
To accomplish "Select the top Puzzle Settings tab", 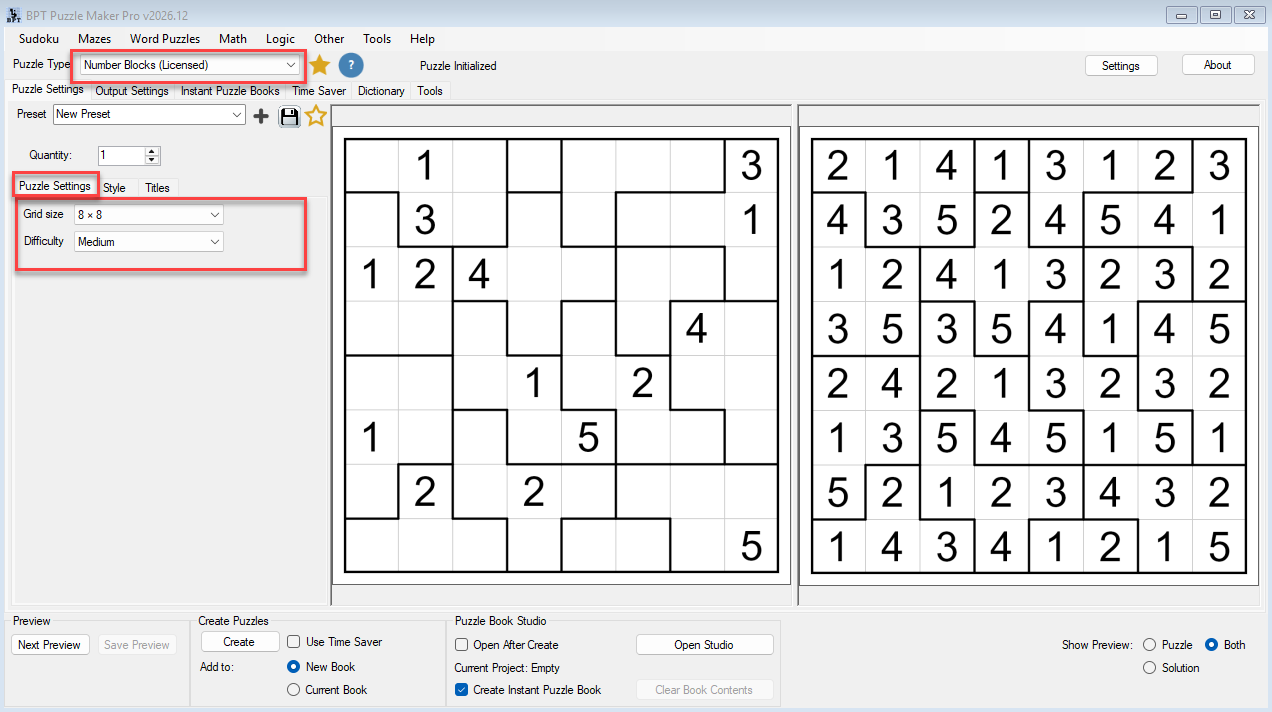I will pos(48,90).
